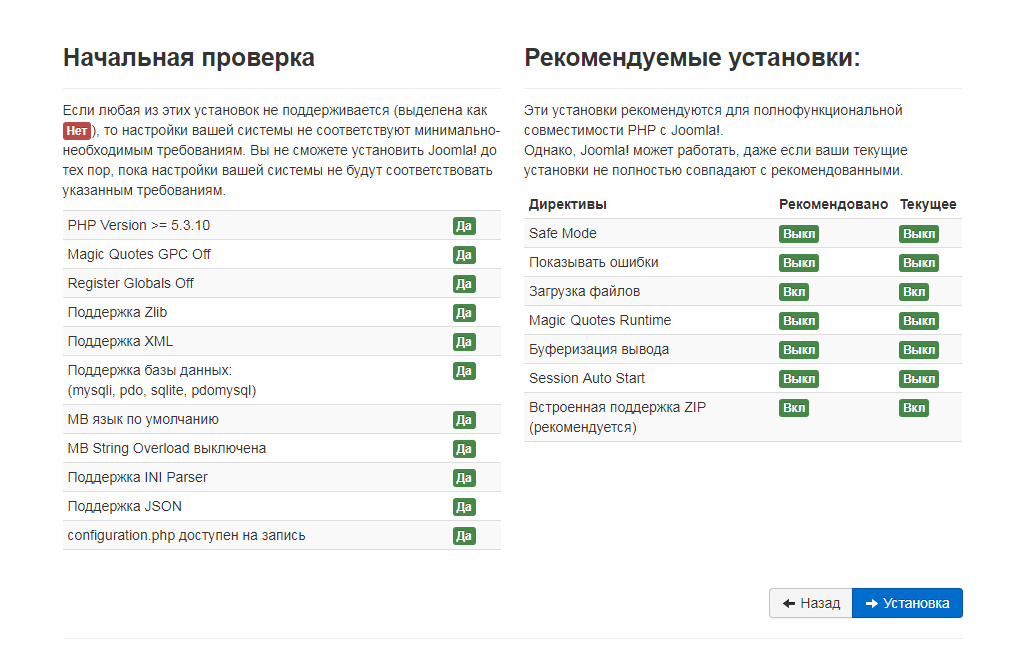This screenshot has height=660, width=1020.
Task: Click the MB String Overload выключена label
Action: [x=167, y=449]
